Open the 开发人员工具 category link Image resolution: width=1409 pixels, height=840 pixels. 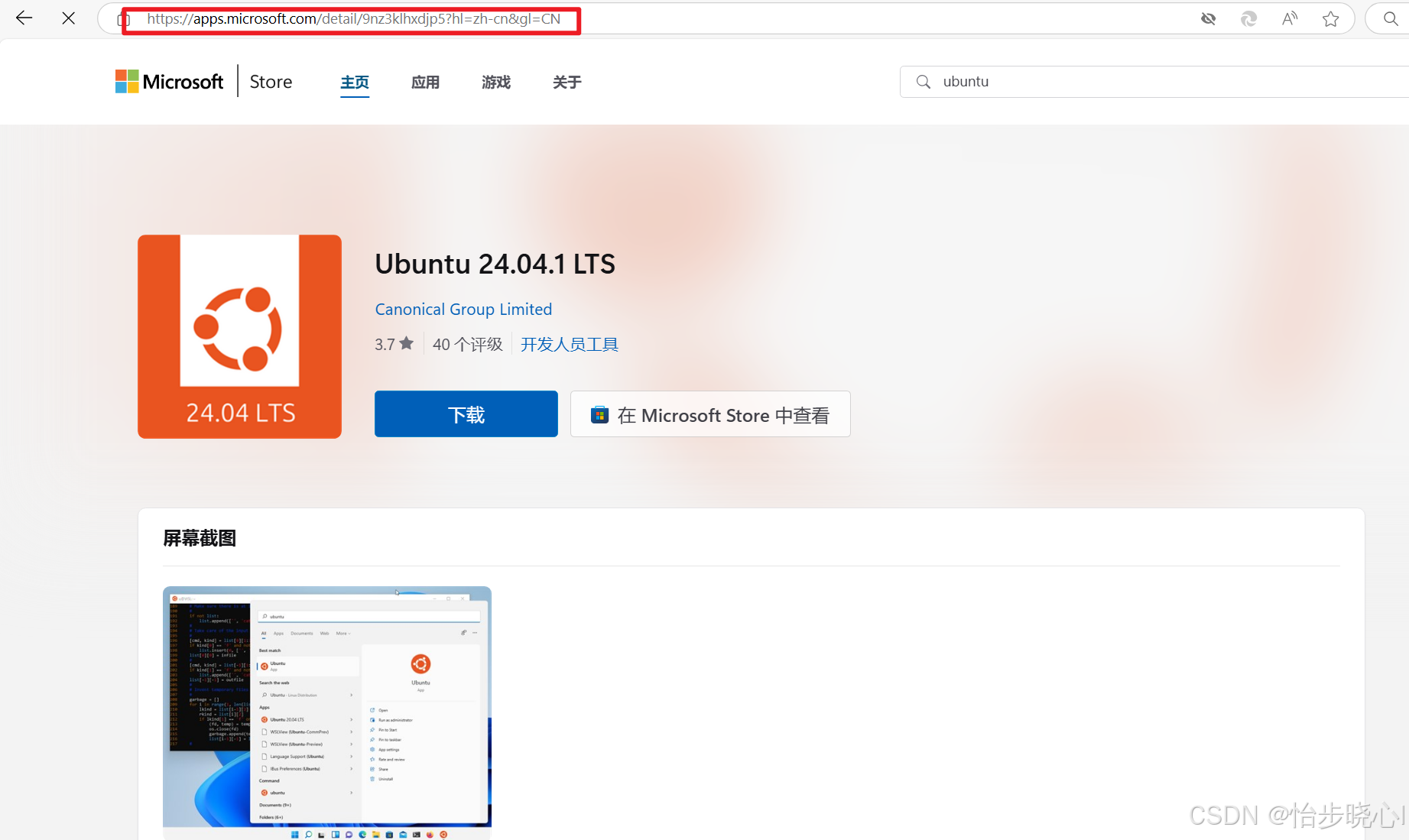pyautogui.click(x=569, y=345)
